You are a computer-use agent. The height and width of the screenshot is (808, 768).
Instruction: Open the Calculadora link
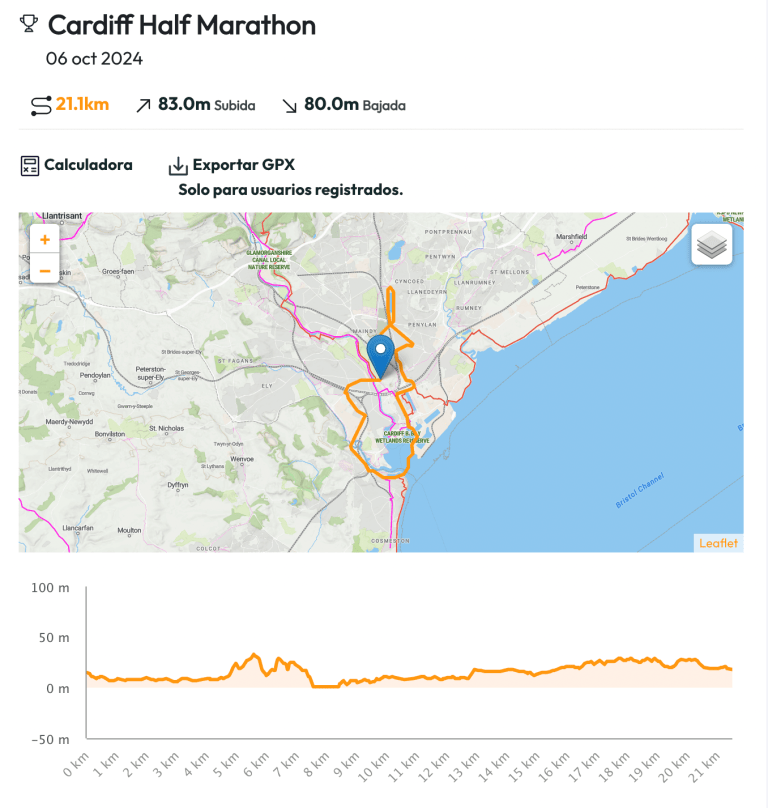point(88,165)
